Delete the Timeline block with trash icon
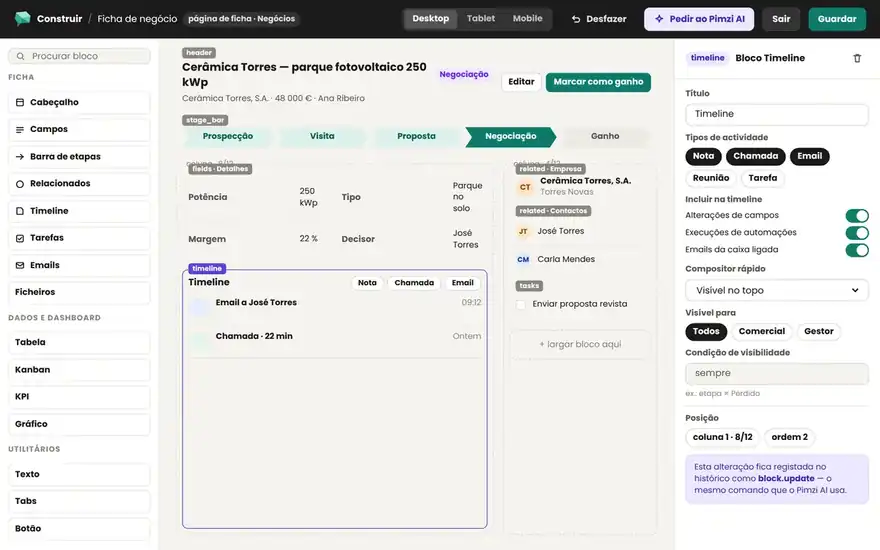Image resolution: width=880 pixels, height=550 pixels. [857, 58]
